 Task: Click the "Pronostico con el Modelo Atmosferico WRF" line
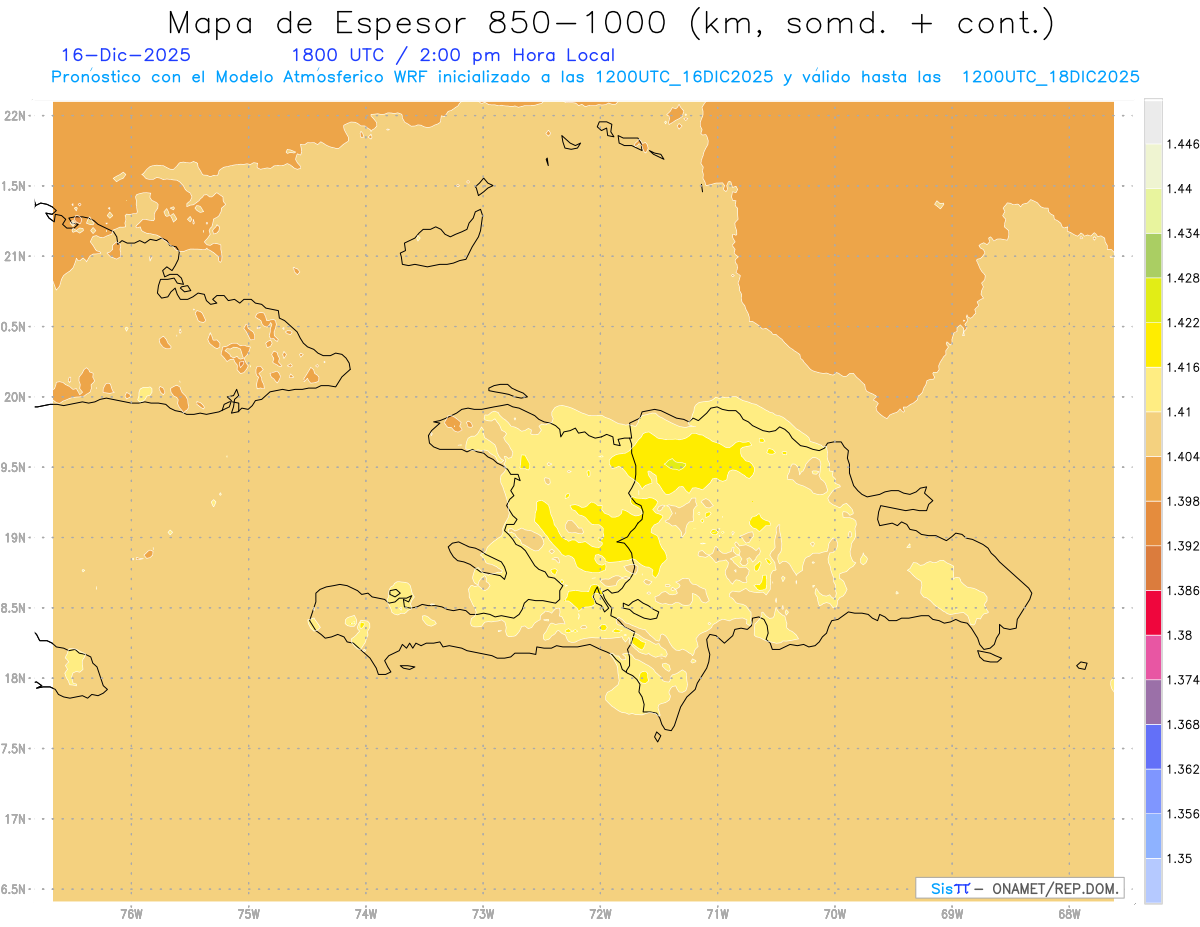[595, 77]
